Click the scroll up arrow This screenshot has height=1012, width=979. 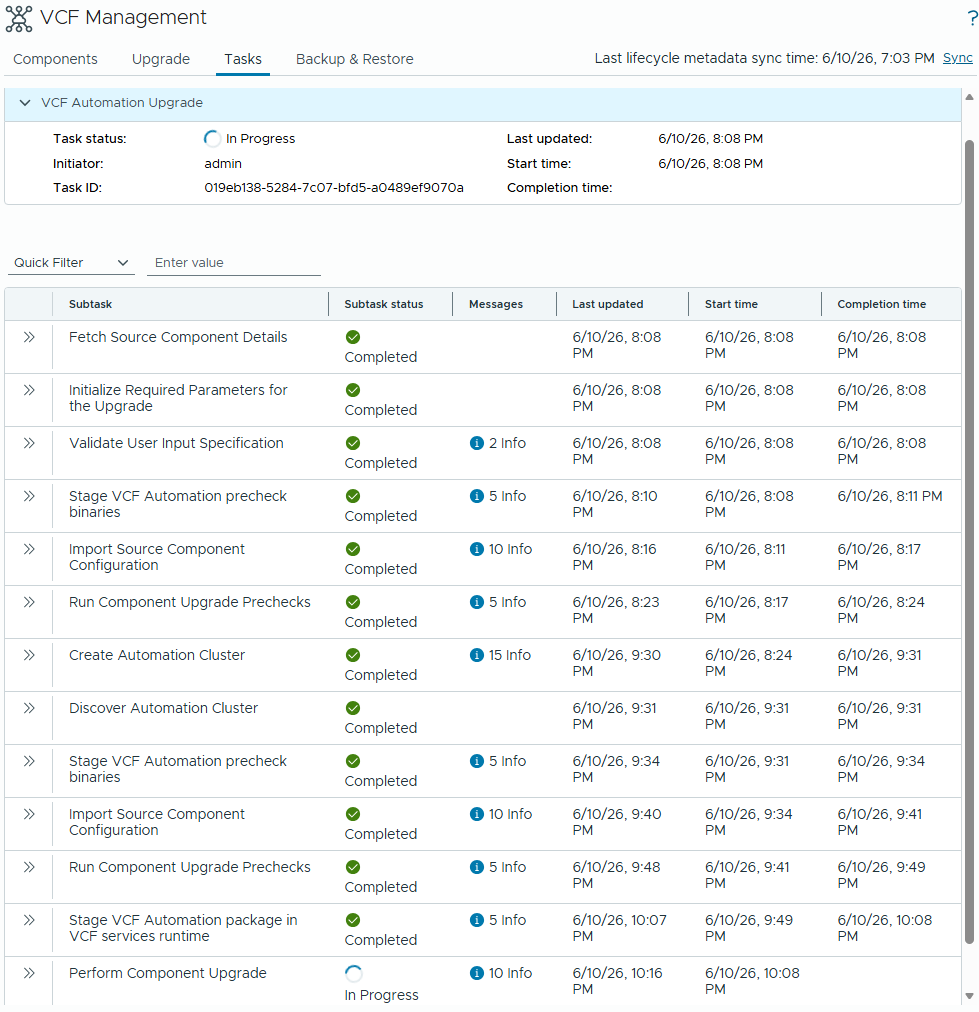[969, 97]
